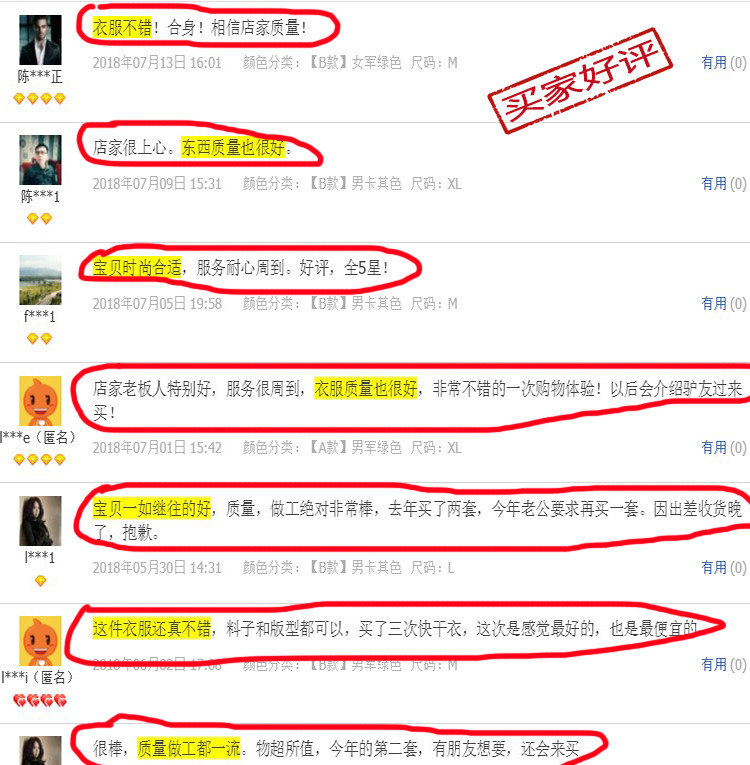
Task: Click the username 陈***1
Action: (x=40, y=197)
